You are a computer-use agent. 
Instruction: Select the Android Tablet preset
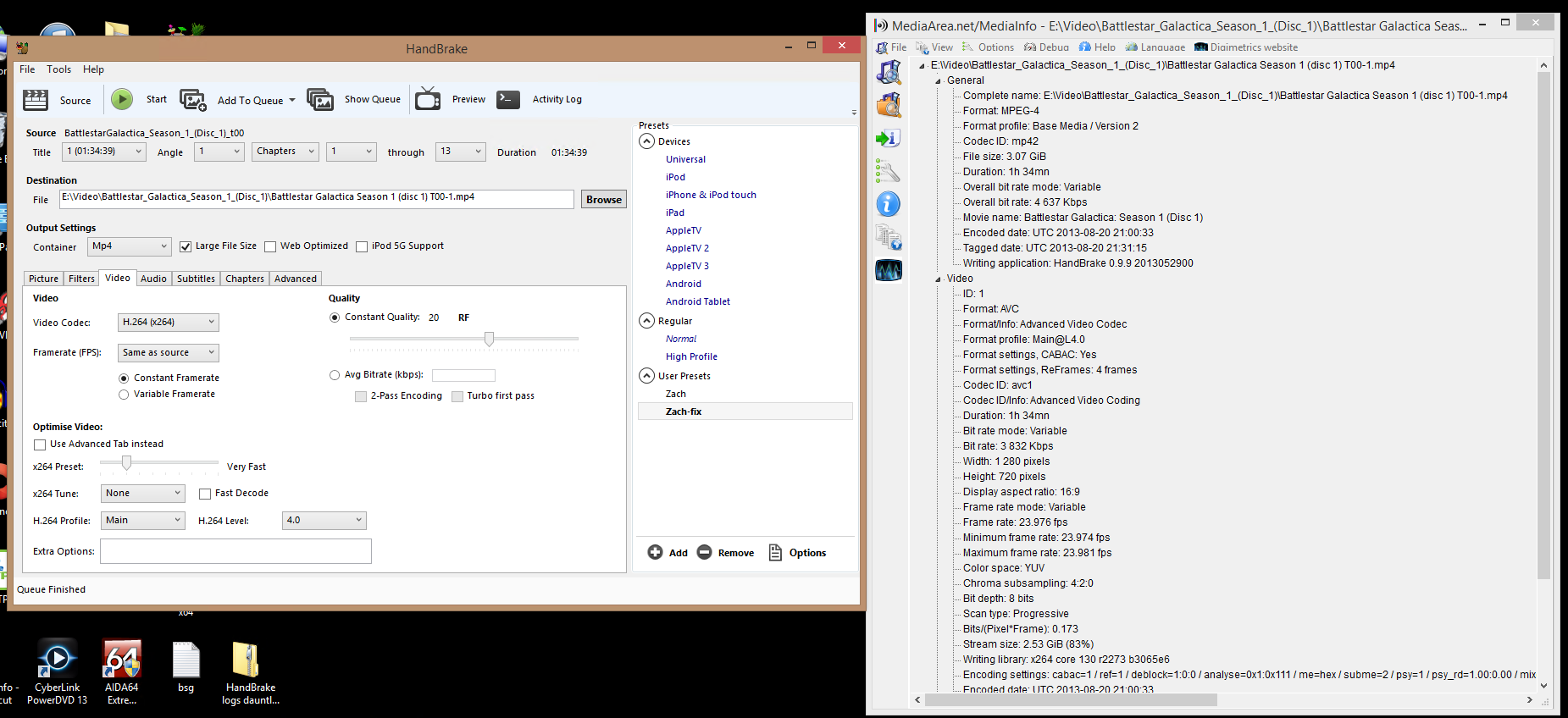(x=697, y=301)
